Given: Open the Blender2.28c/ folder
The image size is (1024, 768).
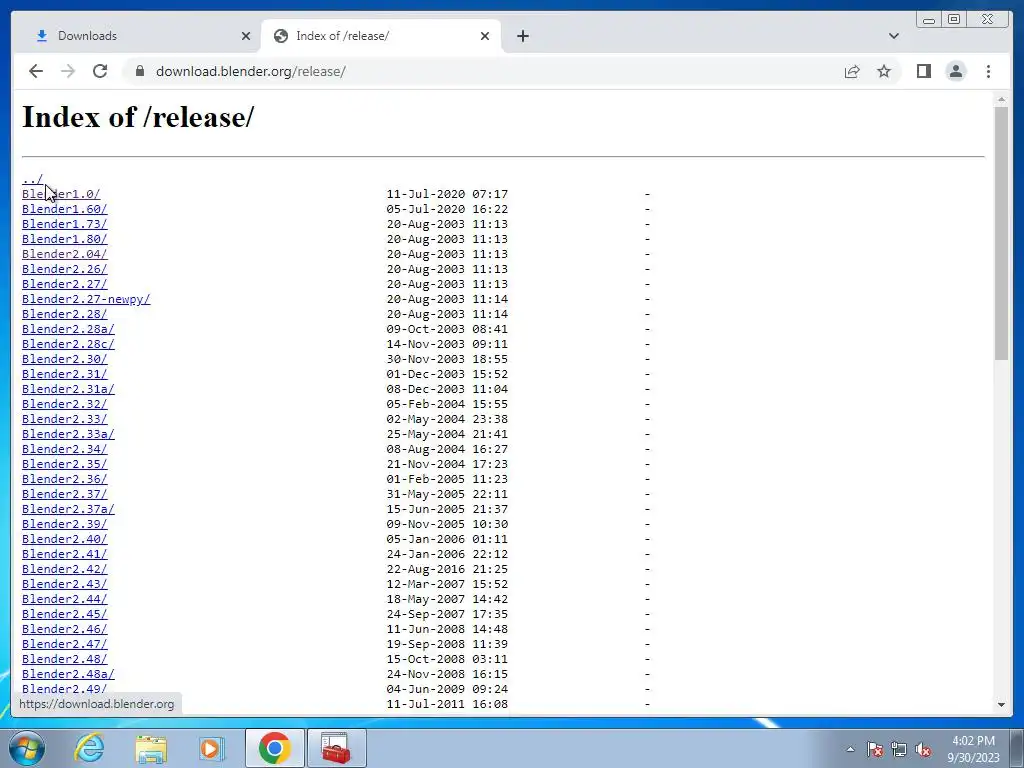Looking at the screenshot, I should 68,344.
